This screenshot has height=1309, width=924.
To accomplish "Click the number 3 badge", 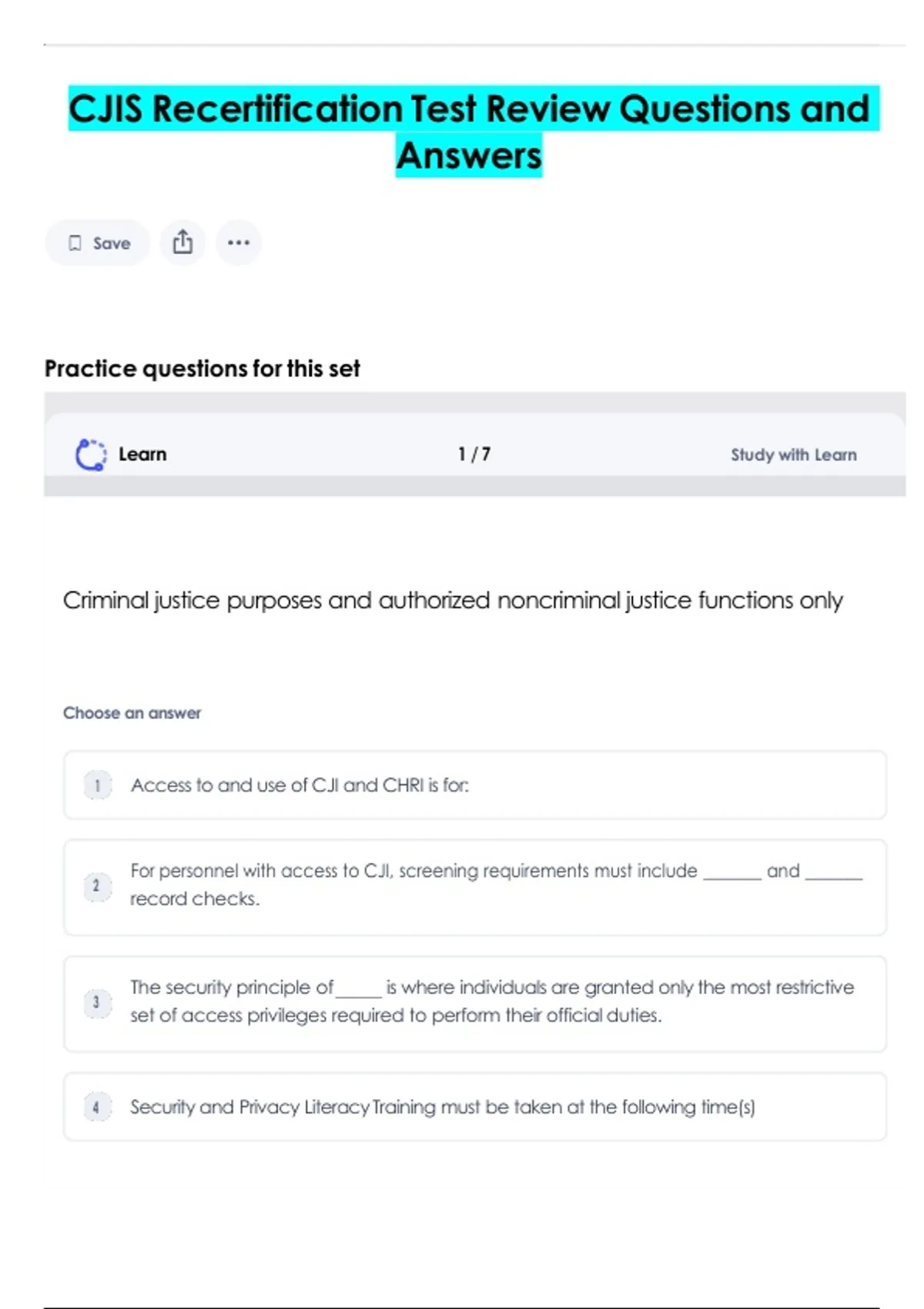I will tap(97, 1003).
